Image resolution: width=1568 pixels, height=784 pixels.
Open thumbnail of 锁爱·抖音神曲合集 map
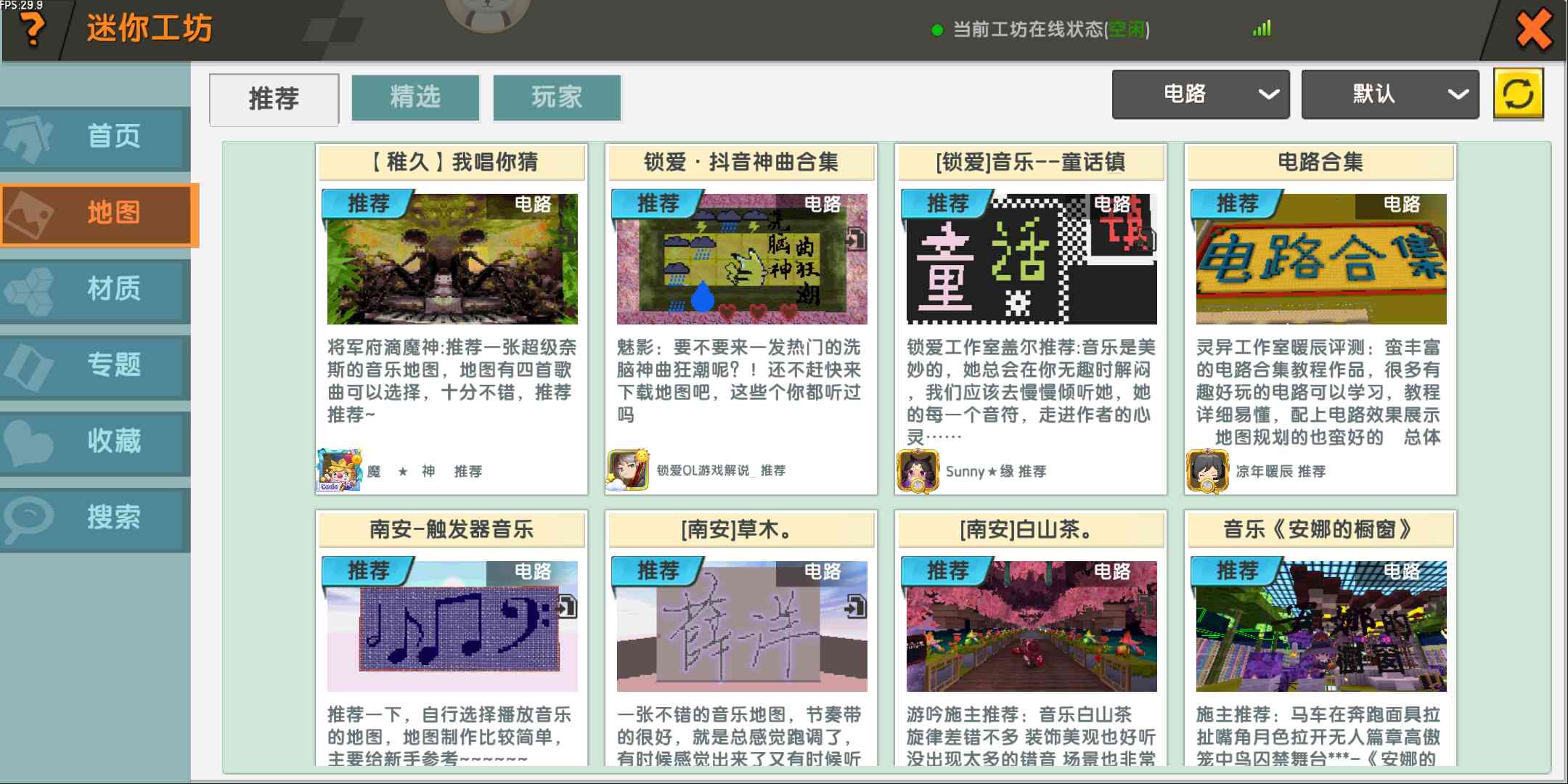pyautogui.click(x=742, y=258)
